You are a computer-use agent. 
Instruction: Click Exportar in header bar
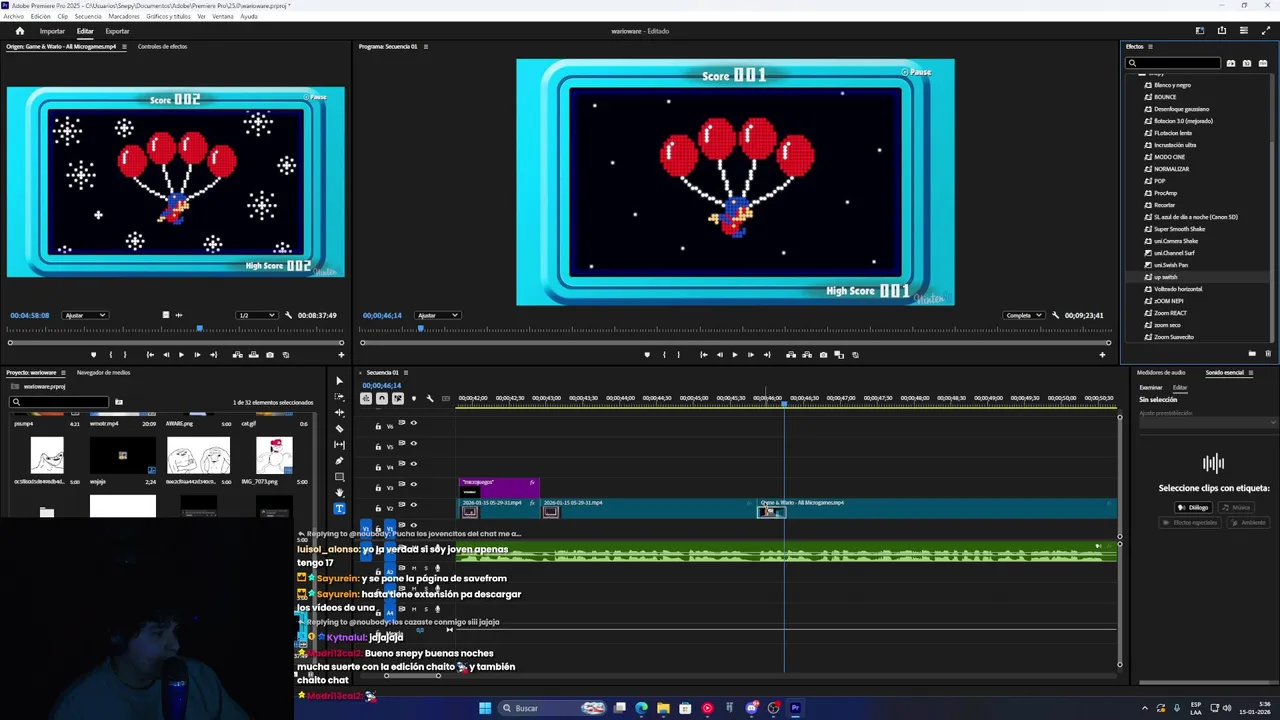pyautogui.click(x=117, y=31)
